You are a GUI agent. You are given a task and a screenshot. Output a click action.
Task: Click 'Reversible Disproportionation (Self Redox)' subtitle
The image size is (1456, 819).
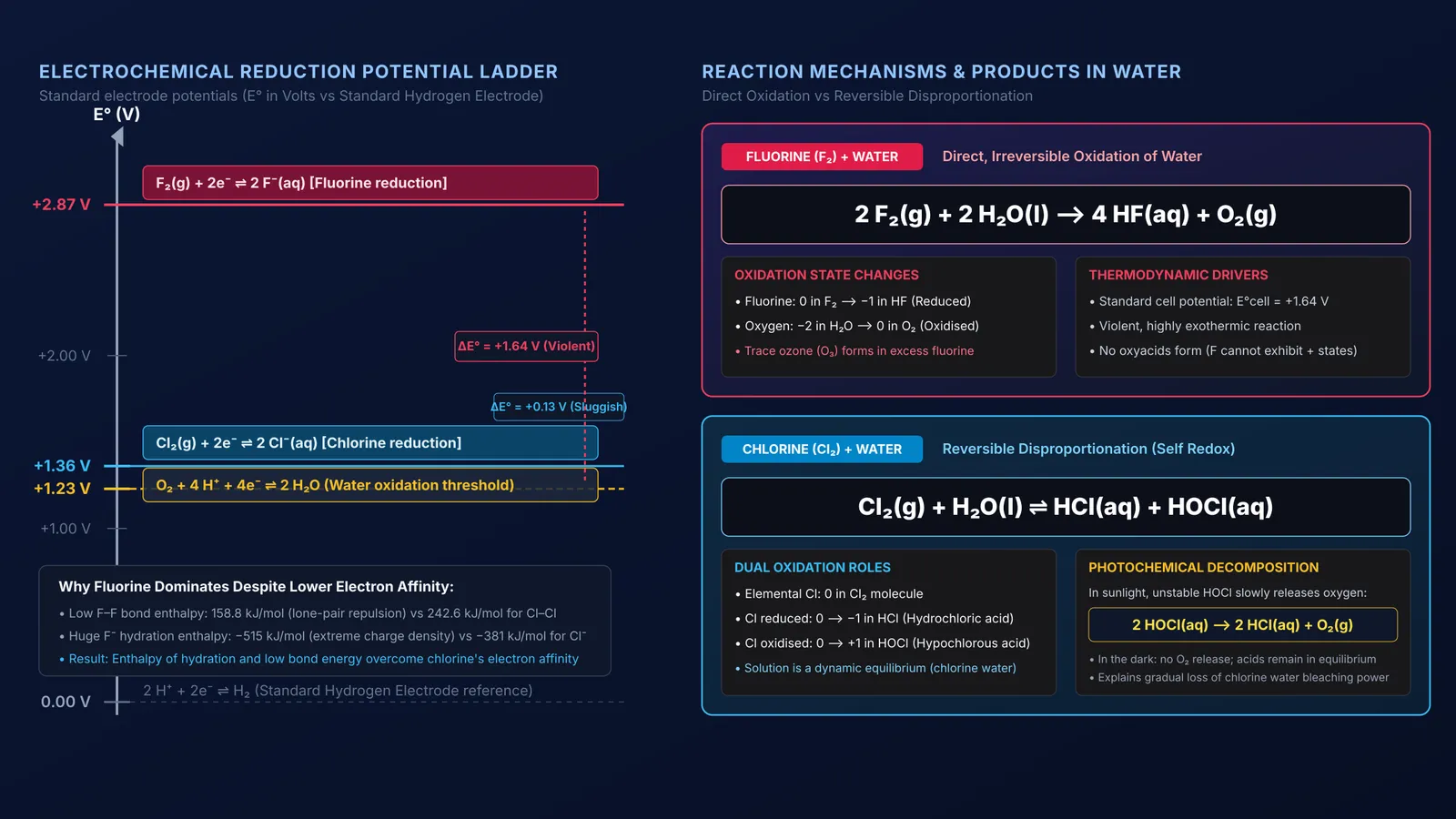1088,449
